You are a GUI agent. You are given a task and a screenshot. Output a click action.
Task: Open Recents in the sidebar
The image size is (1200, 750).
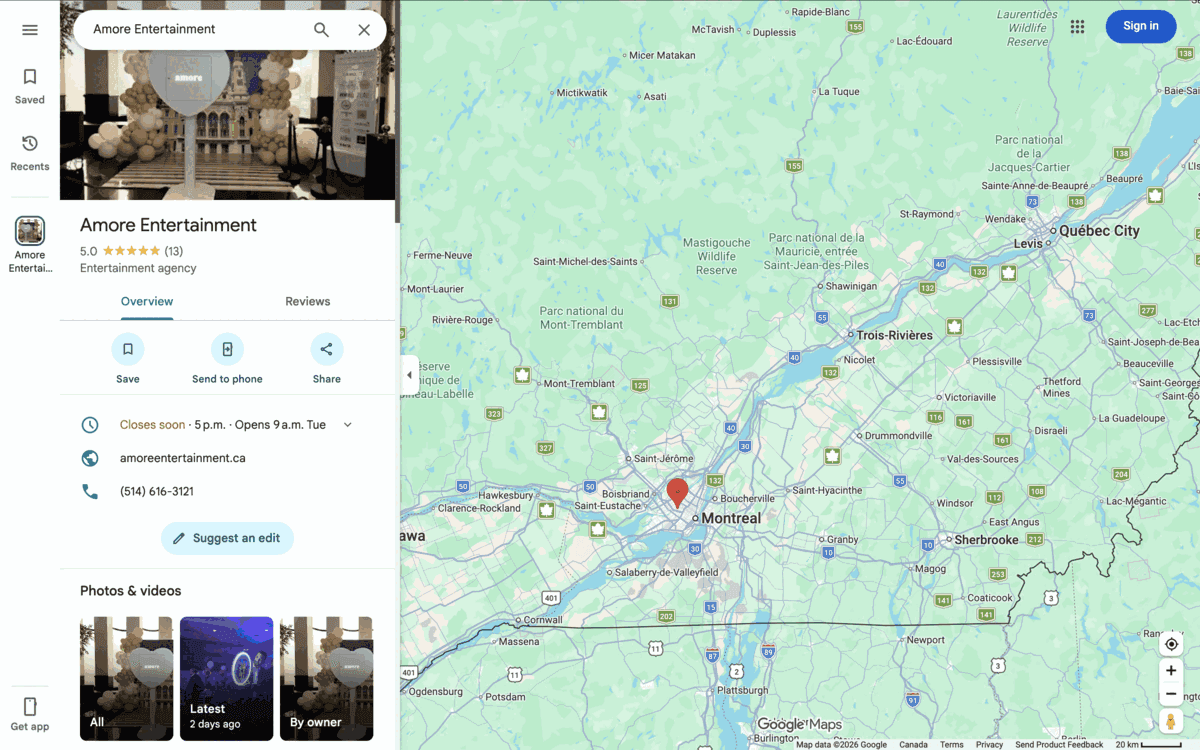pyautogui.click(x=30, y=154)
